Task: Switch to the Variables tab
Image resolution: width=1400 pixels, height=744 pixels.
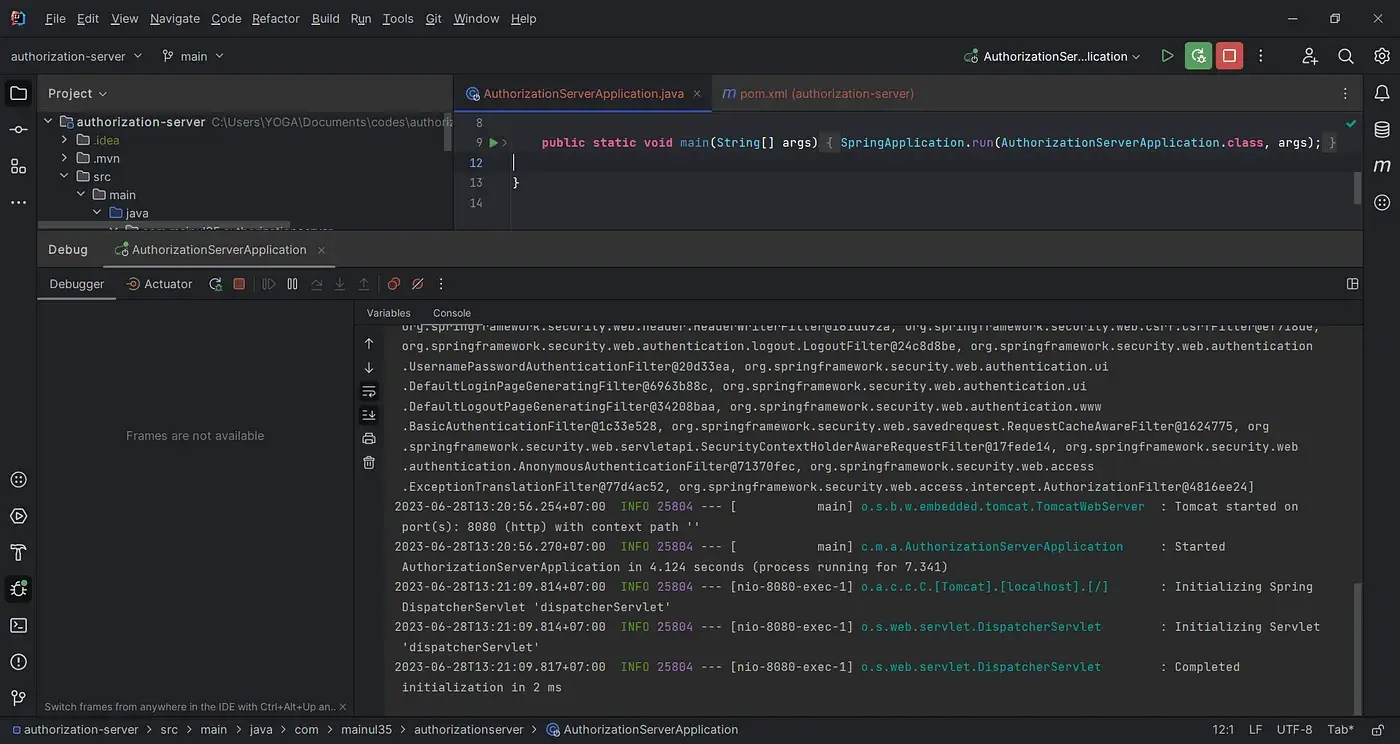Action: pos(388,313)
